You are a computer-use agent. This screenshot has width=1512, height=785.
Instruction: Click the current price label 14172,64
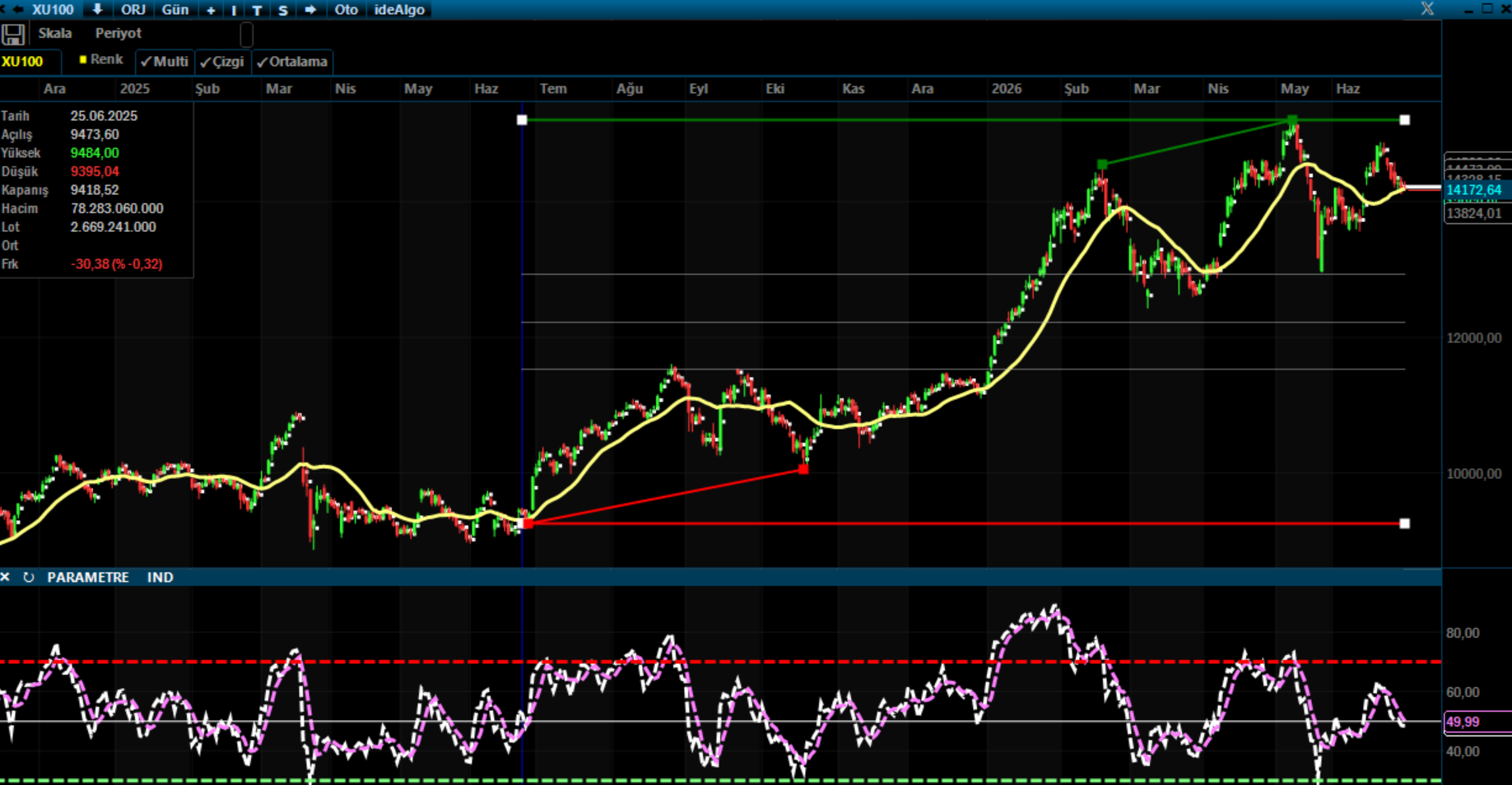1477,190
